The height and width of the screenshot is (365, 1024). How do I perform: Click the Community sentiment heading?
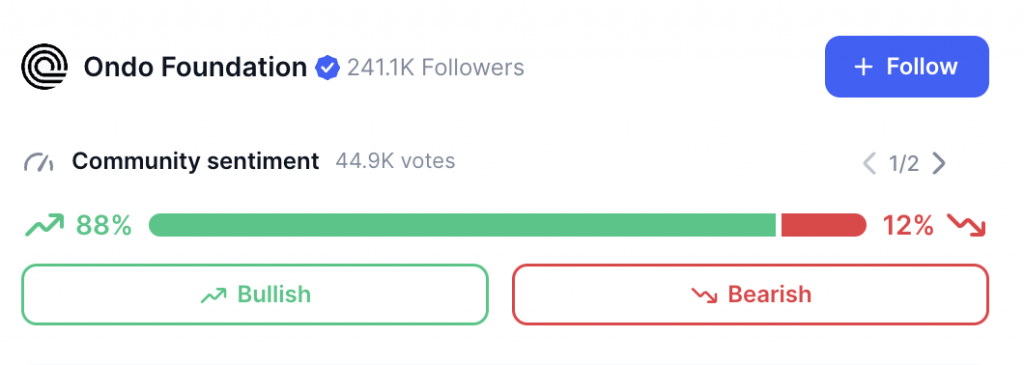(196, 161)
